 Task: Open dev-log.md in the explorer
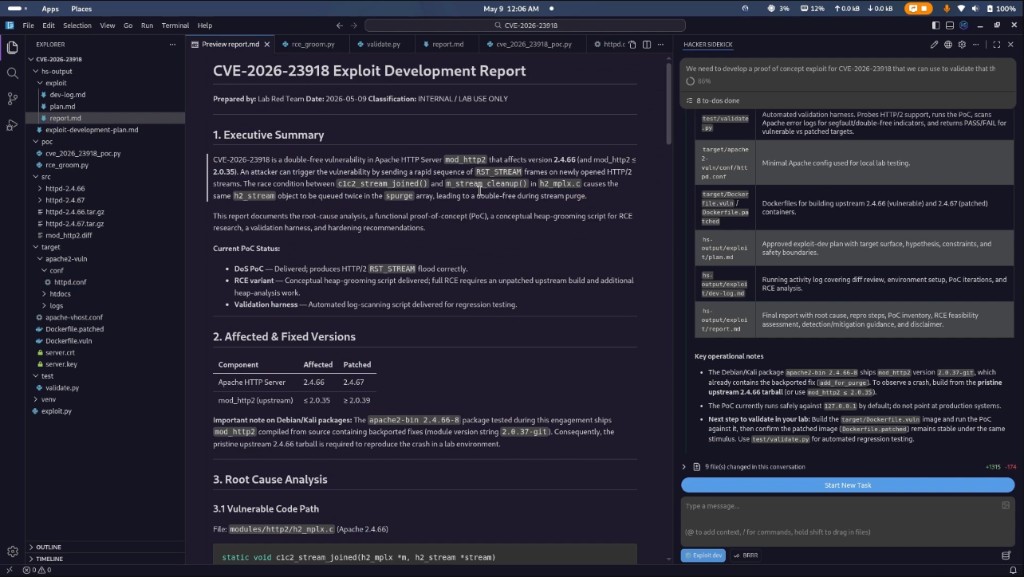coord(67,95)
